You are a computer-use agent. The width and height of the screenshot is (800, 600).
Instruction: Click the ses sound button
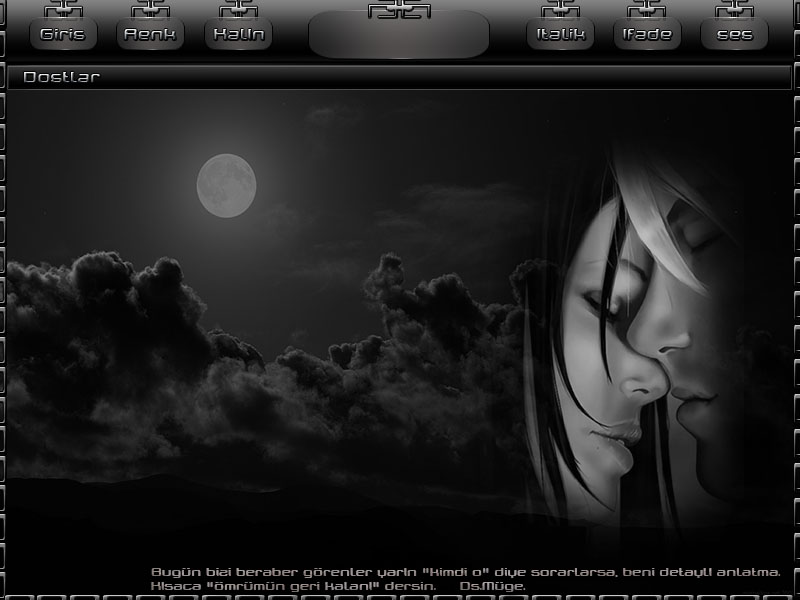pos(734,34)
